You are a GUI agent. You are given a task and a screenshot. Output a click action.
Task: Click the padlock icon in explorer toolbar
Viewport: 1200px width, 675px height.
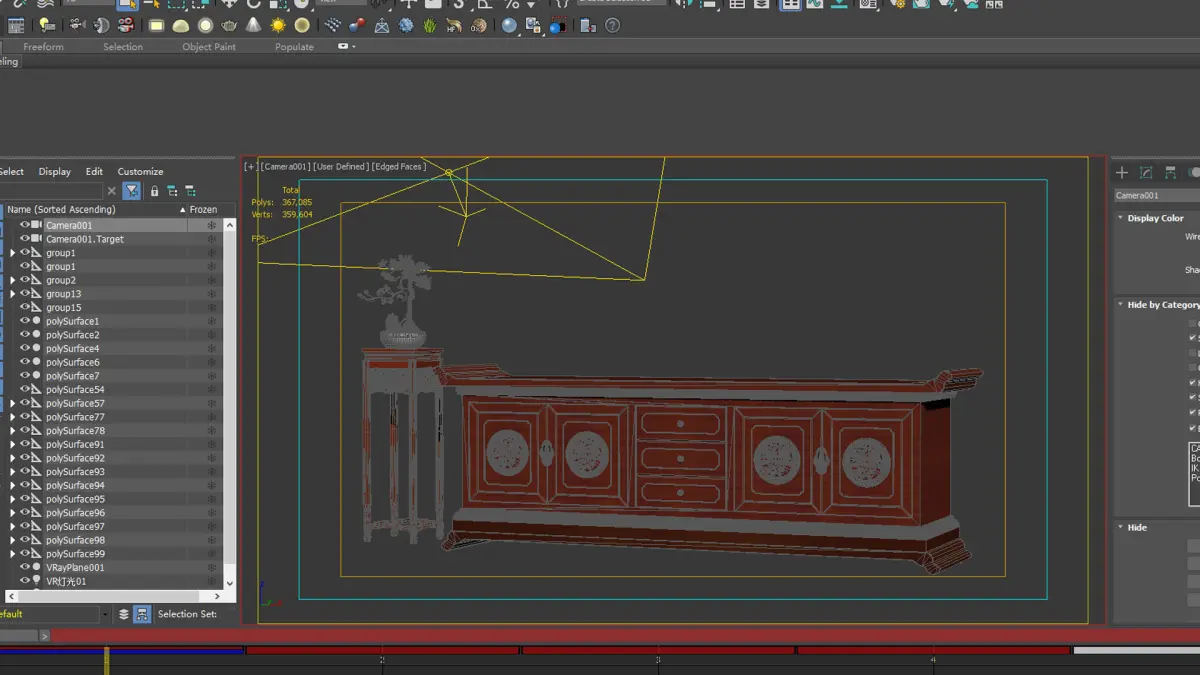[154, 191]
